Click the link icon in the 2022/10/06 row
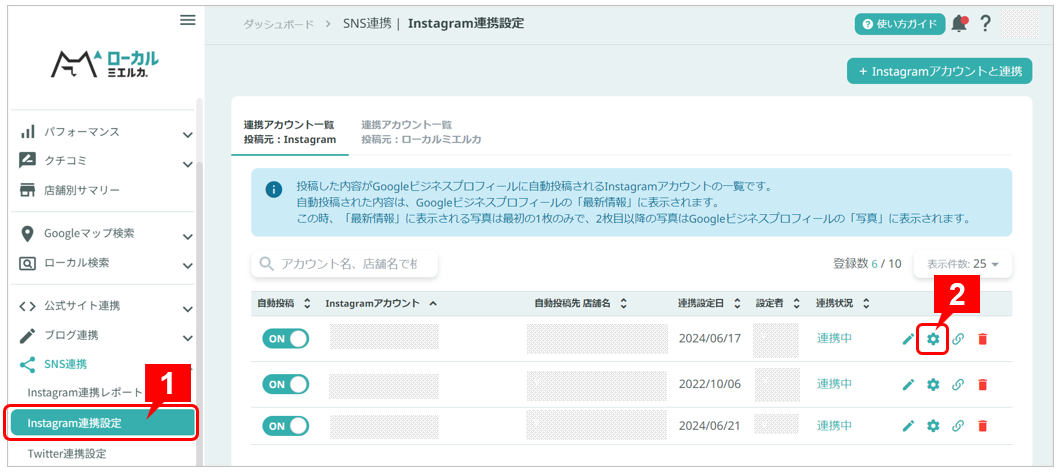Screen dimensions: 1061x475 (x=957, y=385)
